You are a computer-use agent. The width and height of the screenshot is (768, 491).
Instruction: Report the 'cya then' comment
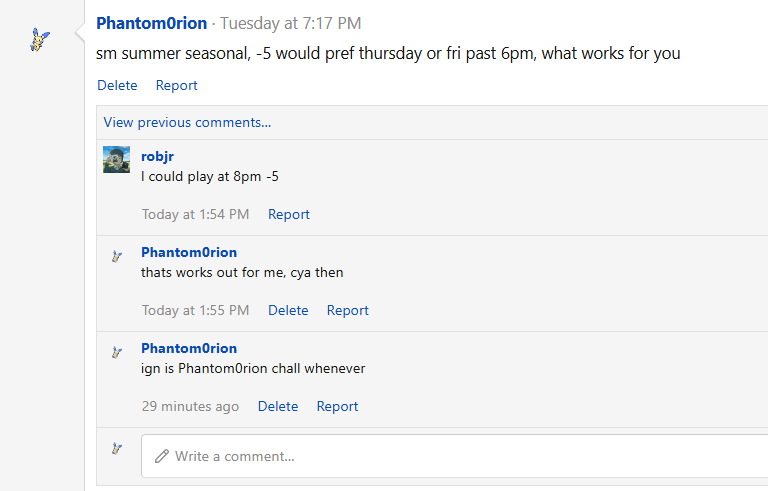(x=348, y=310)
